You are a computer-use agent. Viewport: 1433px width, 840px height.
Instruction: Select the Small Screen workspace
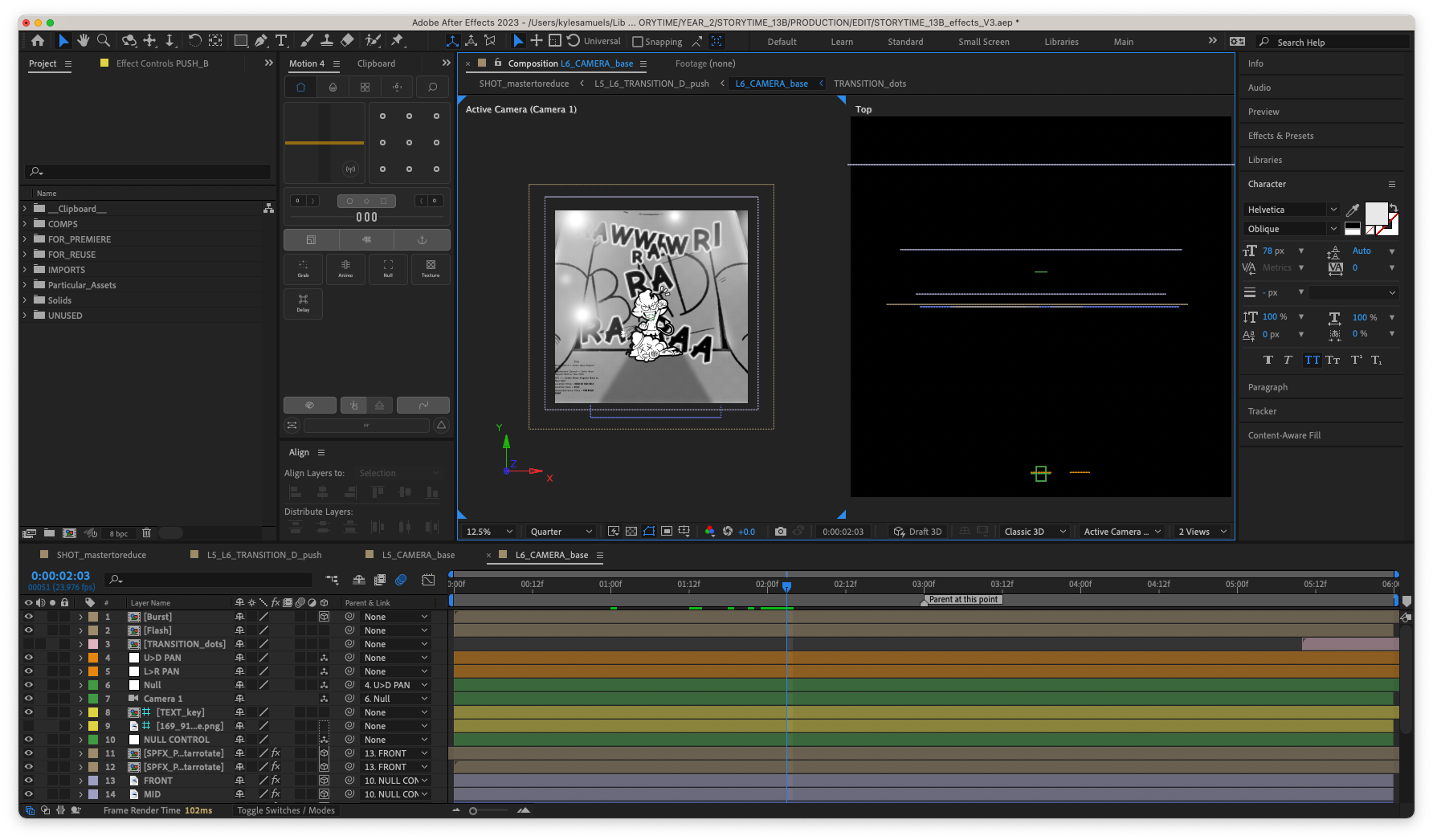click(x=983, y=42)
